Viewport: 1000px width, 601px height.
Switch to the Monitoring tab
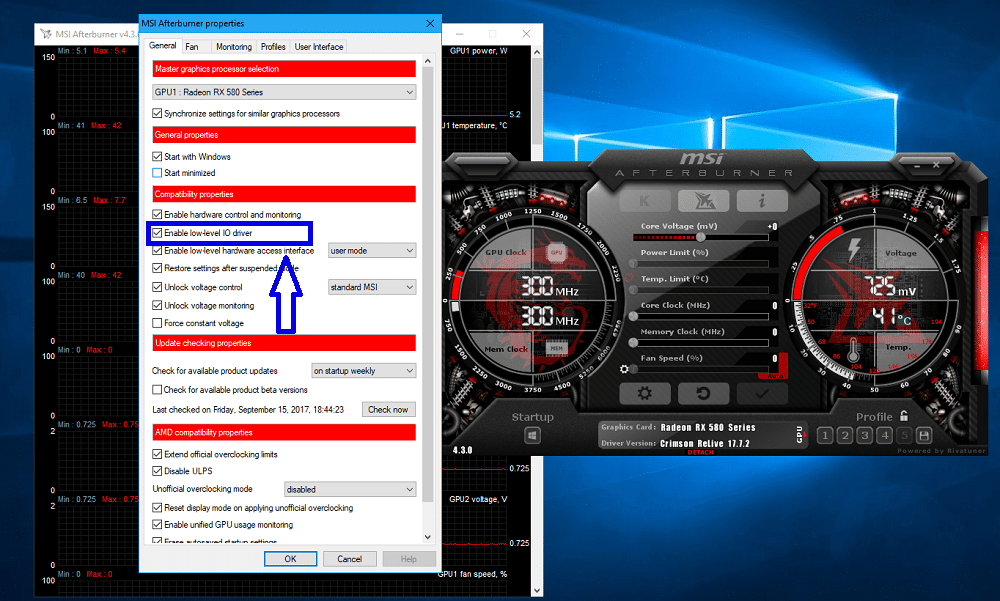(x=233, y=47)
